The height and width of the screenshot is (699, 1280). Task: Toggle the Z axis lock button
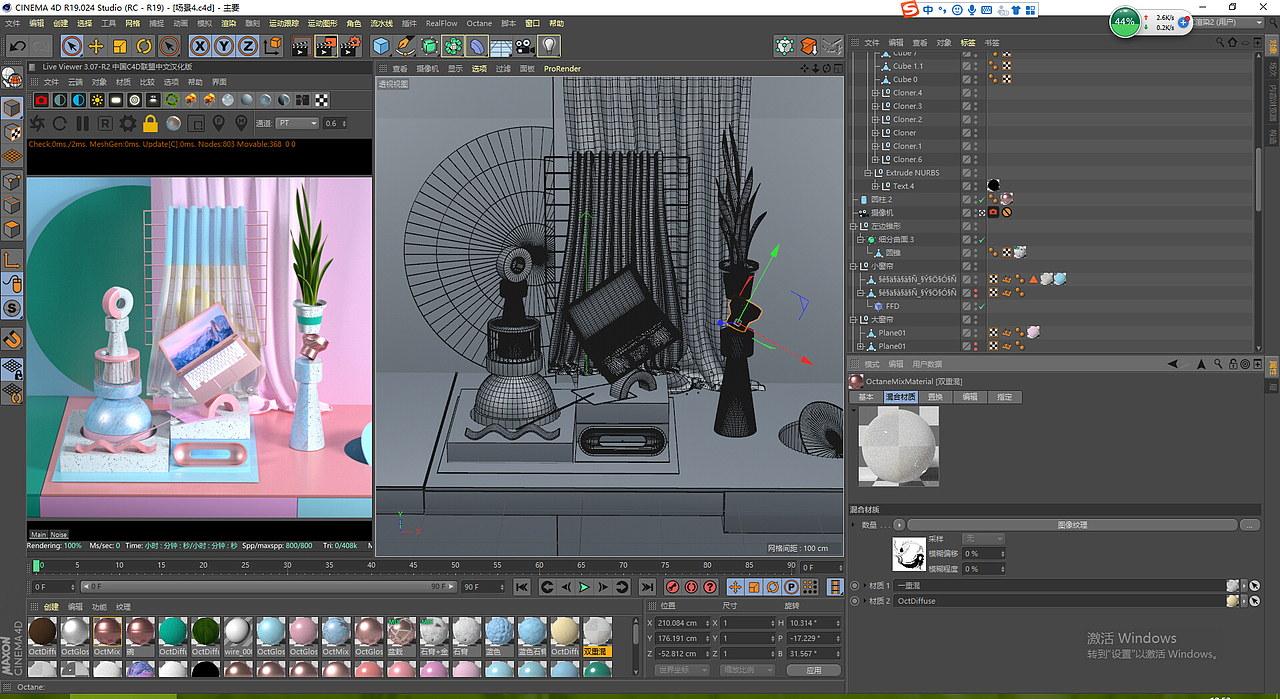pyautogui.click(x=247, y=46)
